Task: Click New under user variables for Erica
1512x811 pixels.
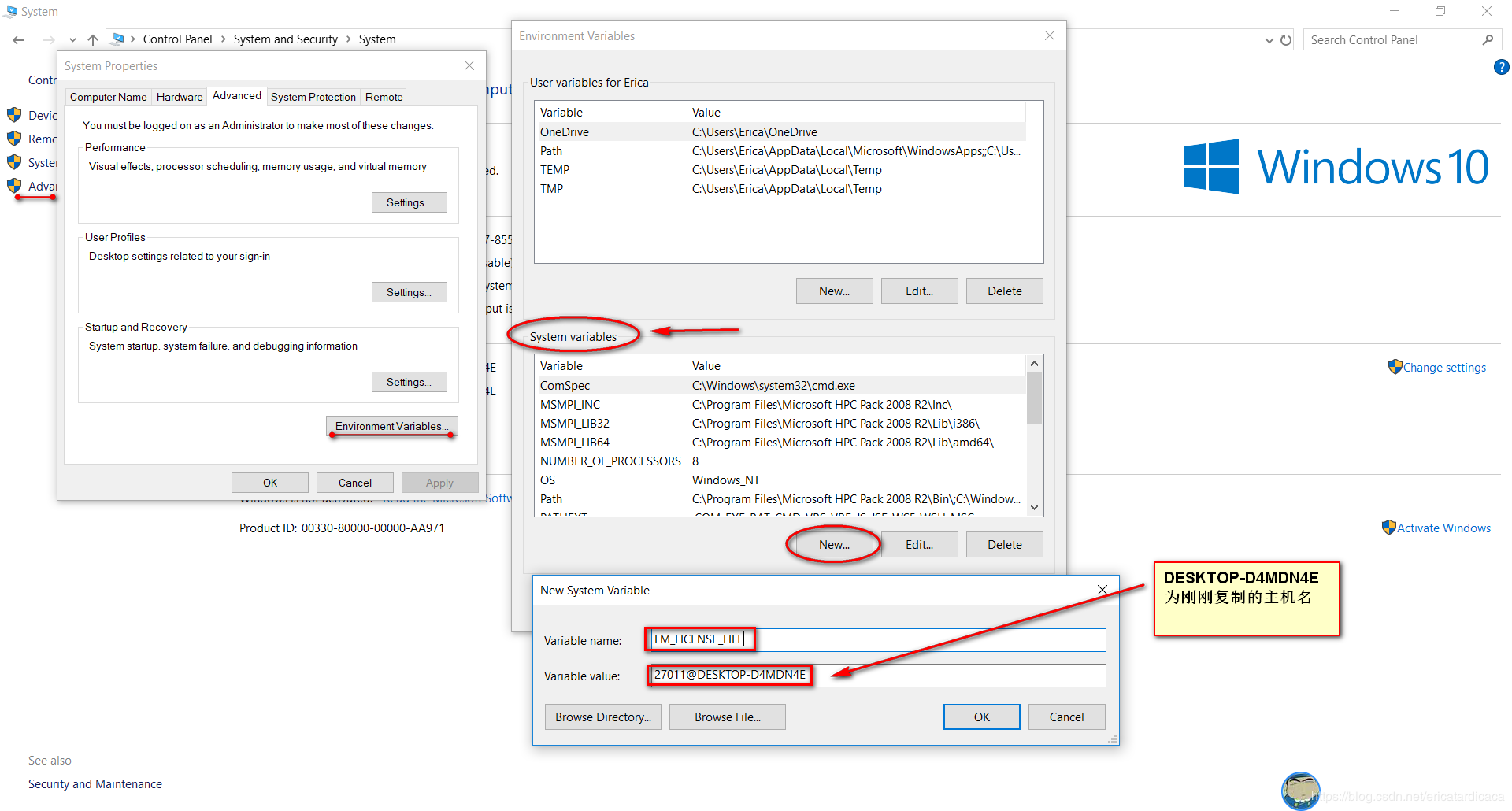Action: 835,291
